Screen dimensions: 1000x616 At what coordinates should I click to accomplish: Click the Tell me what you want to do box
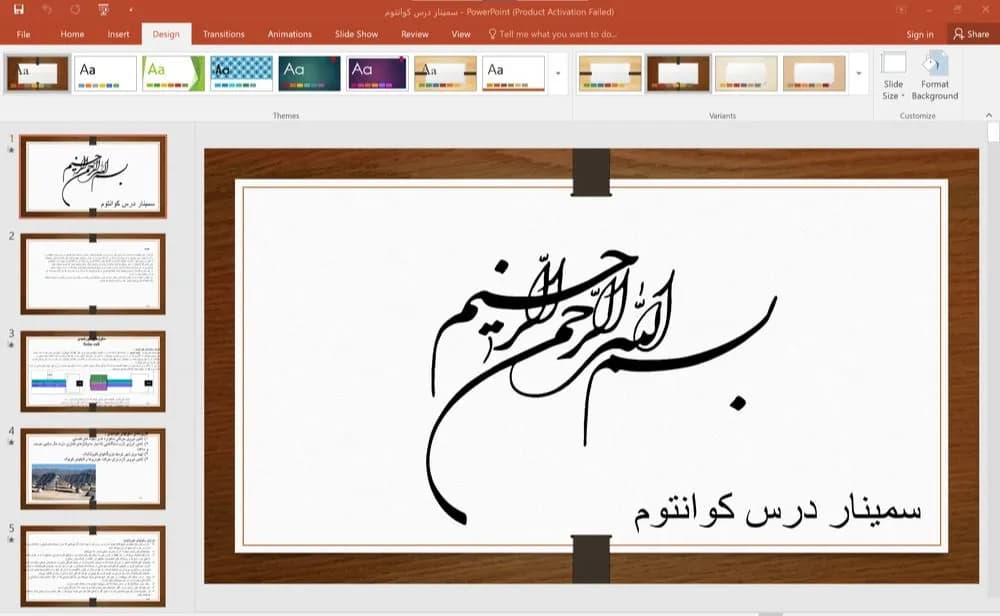click(x=553, y=34)
